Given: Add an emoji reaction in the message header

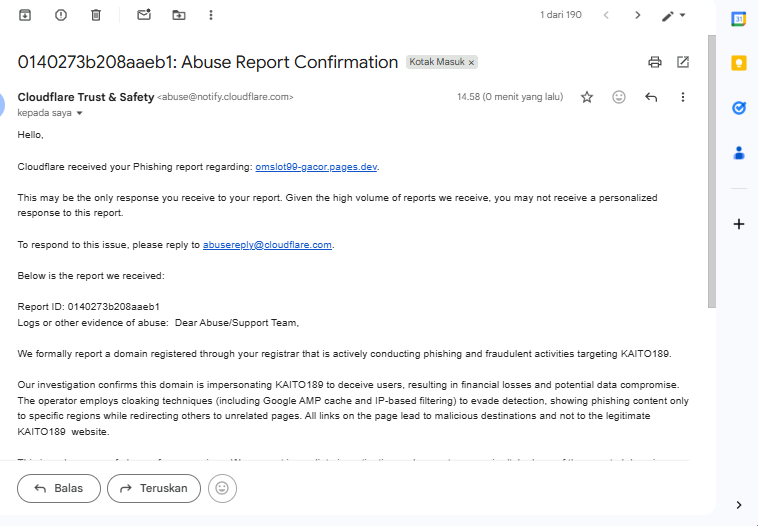Looking at the screenshot, I should [619, 97].
